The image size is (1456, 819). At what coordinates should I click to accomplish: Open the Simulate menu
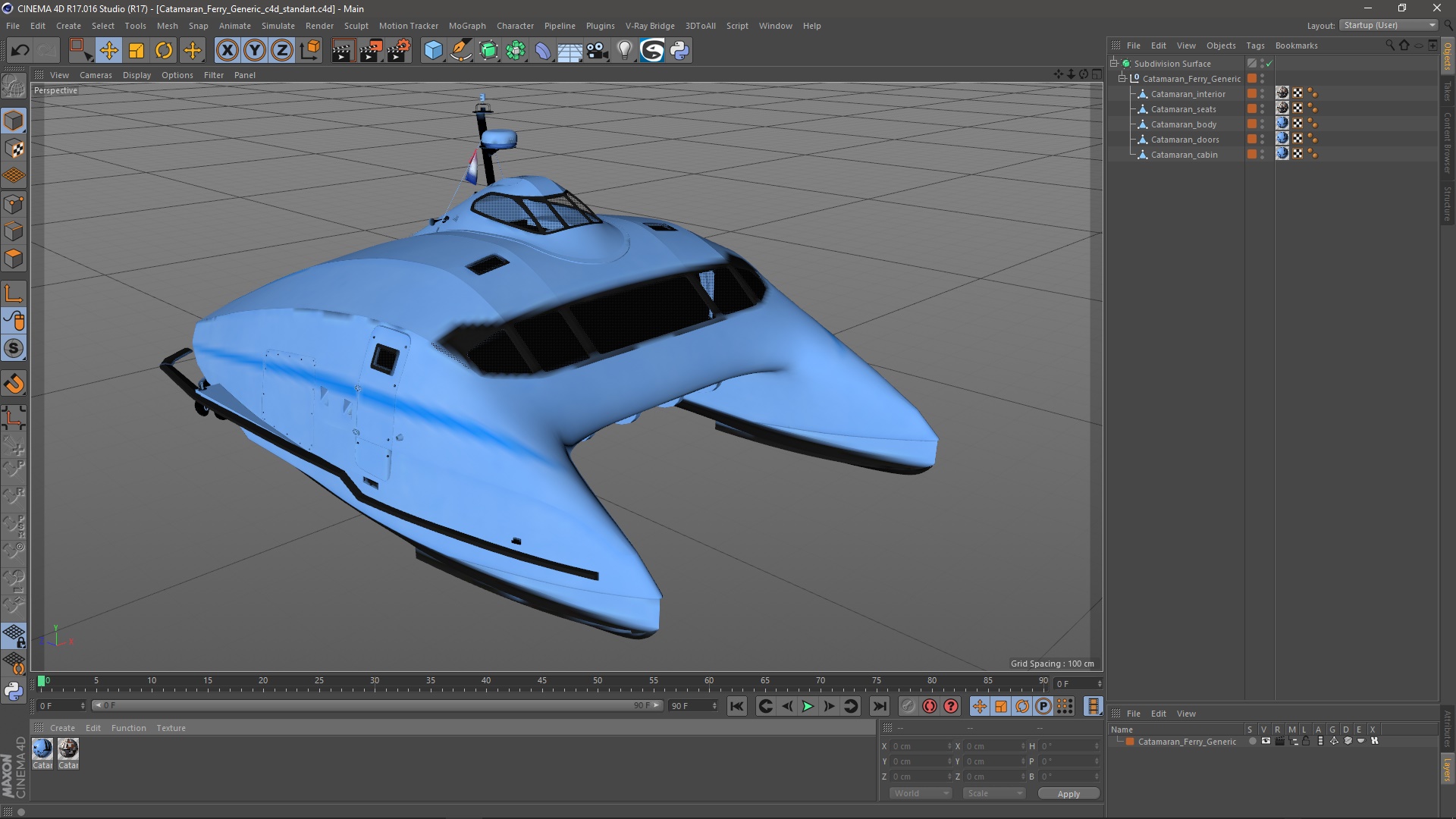coord(278,26)
